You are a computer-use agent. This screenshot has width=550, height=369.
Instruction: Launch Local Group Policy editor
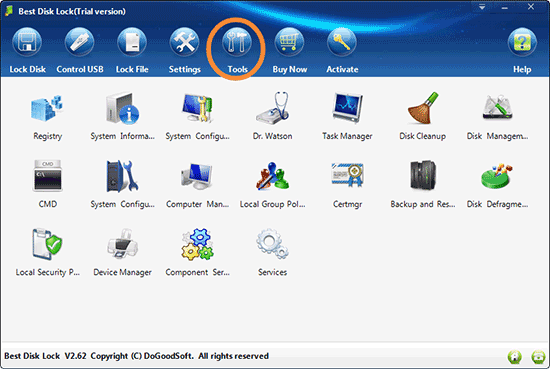[x=272, y=184]
